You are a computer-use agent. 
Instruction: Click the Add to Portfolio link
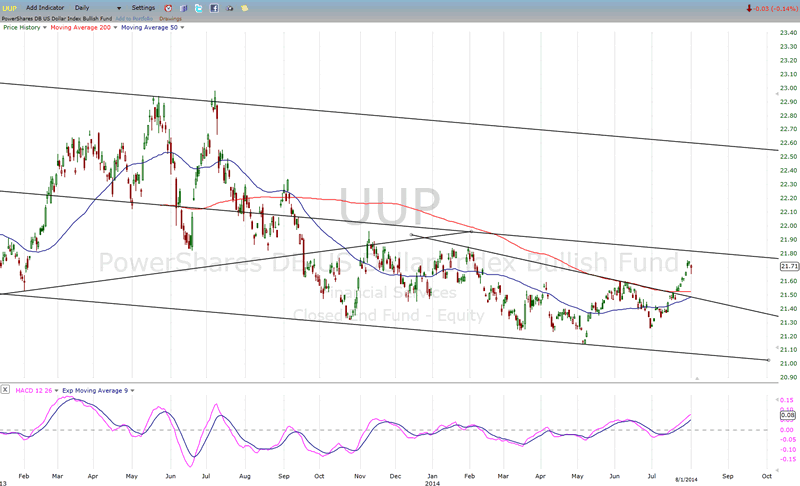tap(134, 19)
